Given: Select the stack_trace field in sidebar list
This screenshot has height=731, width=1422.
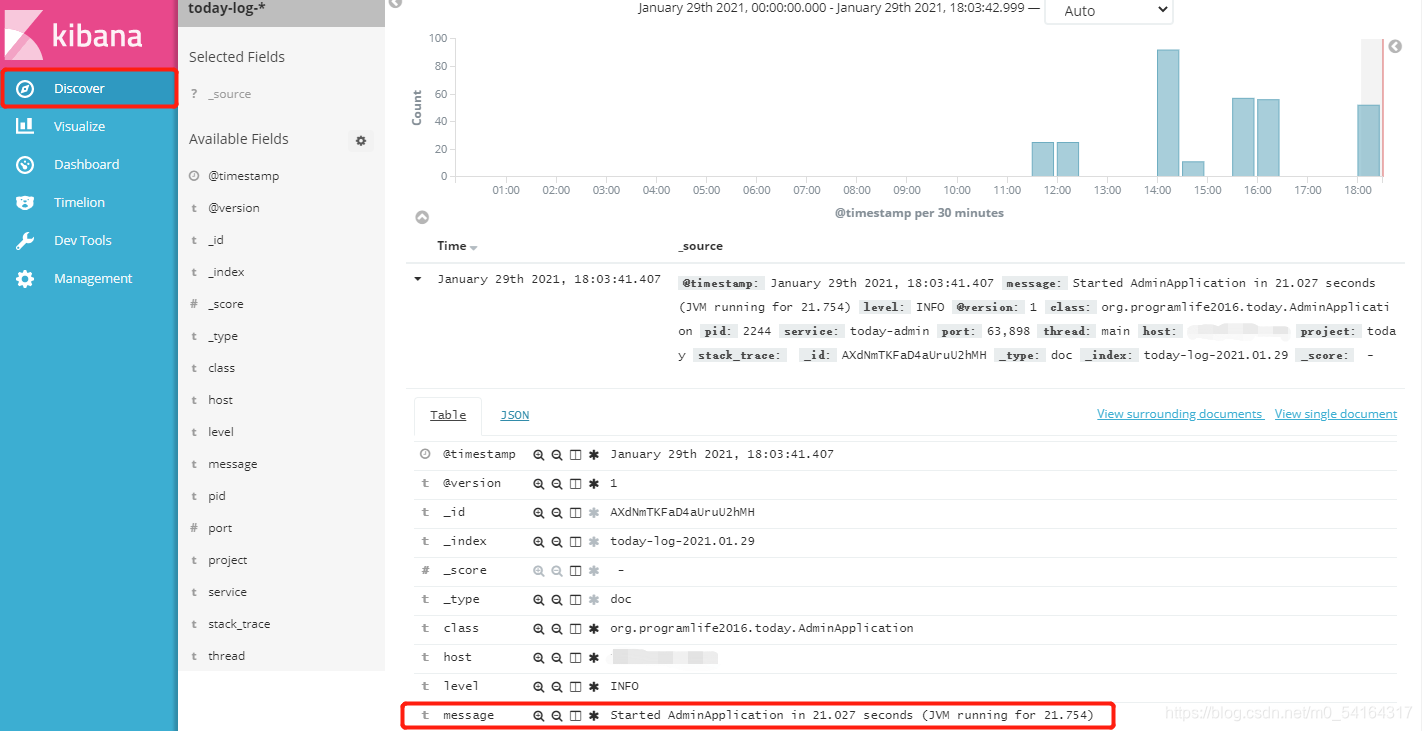Looking at the screenshot, I should (x=239, y=624).
